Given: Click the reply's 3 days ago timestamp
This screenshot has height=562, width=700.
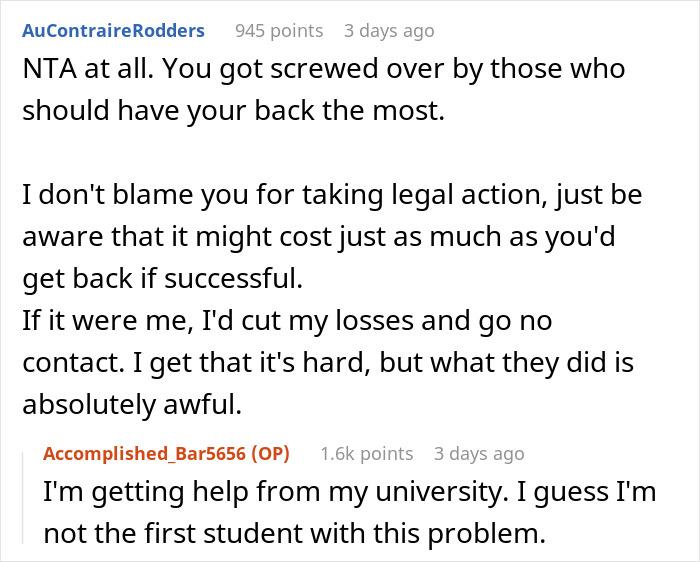Looking at the screenshot, I should (x=479, y=454).
